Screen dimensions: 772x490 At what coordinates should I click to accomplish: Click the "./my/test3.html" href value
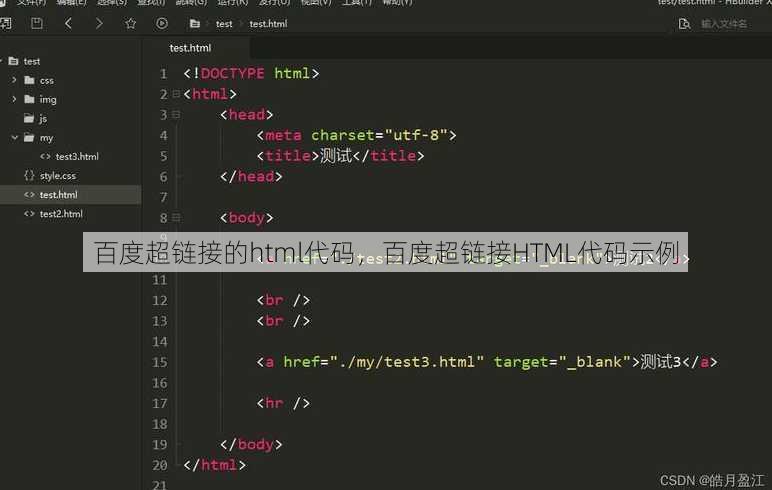[407, 362]
